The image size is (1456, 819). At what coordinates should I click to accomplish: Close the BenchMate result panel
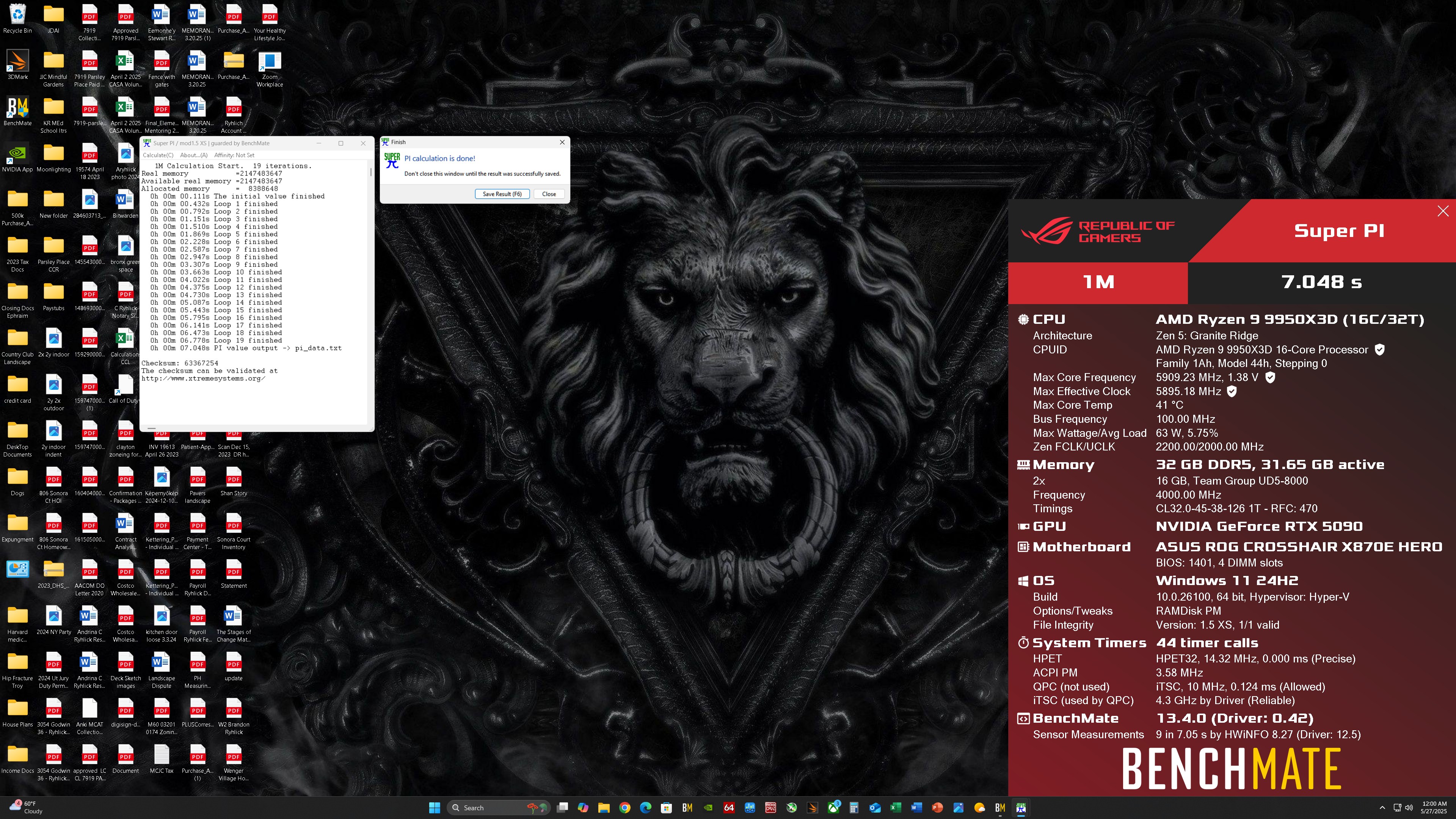pos(1443,211)
